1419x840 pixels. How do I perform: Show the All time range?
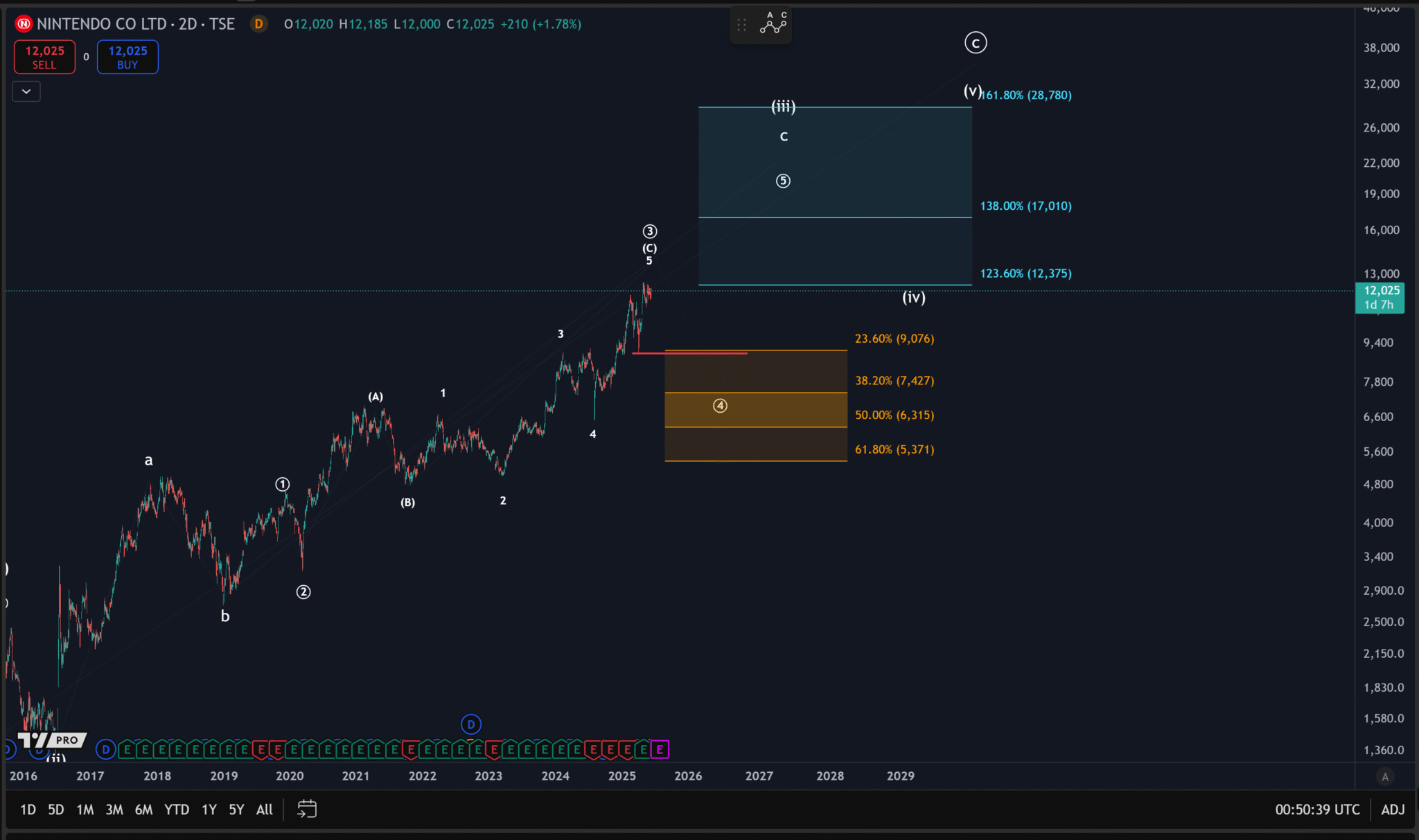coord(264,810)
